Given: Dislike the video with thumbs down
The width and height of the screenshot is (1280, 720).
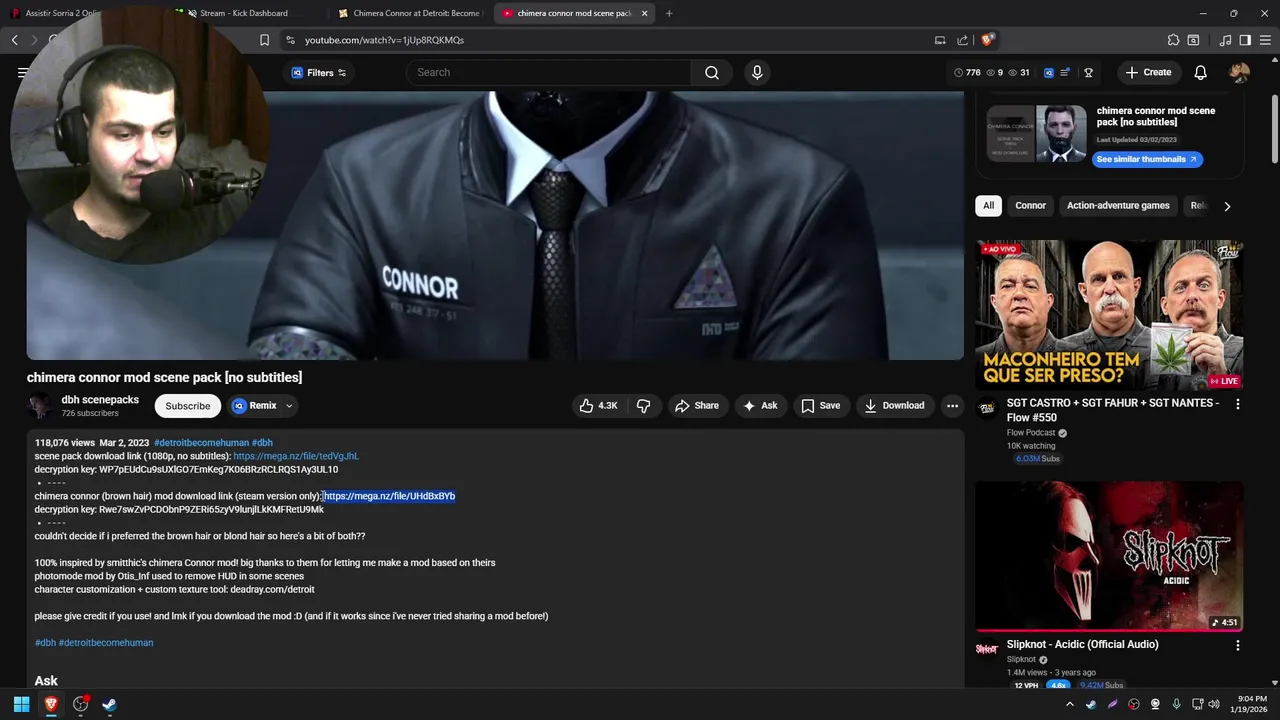Looking at the screenshot, I should [x=643, y=405].
